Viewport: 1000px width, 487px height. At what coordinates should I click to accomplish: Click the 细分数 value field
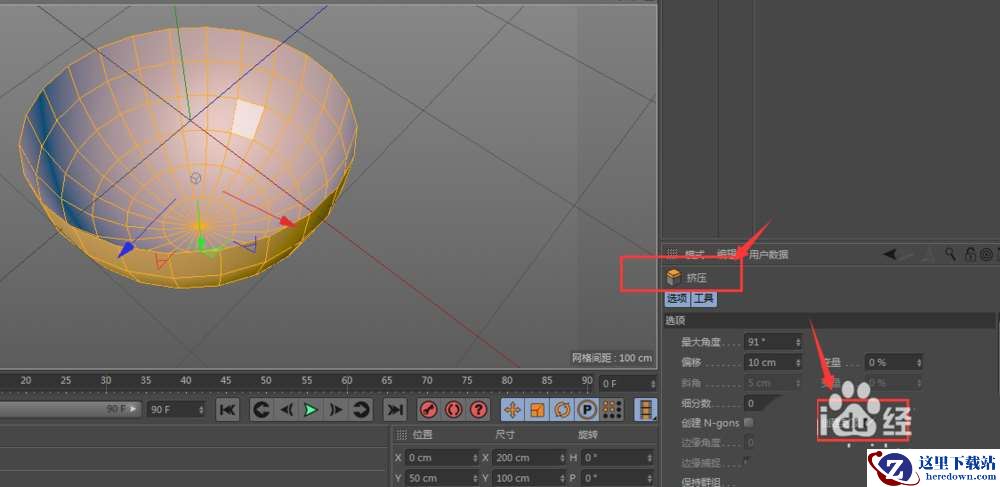click(762, 403)
